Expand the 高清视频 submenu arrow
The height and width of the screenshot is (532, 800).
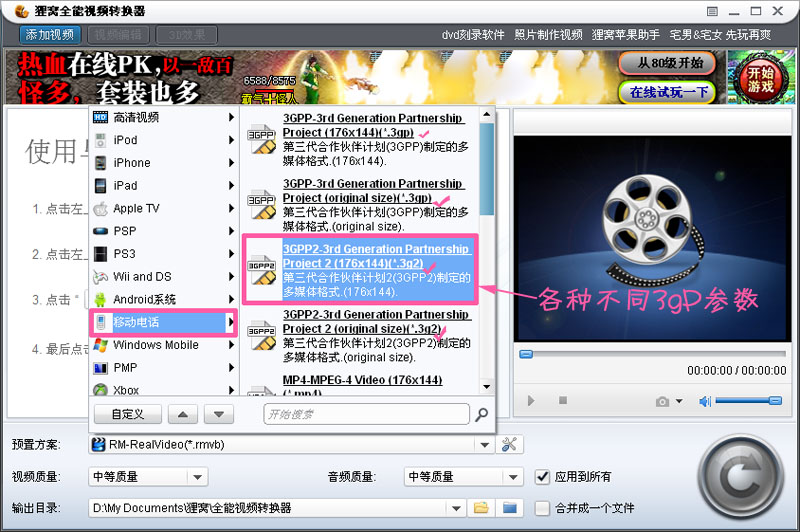231,117
